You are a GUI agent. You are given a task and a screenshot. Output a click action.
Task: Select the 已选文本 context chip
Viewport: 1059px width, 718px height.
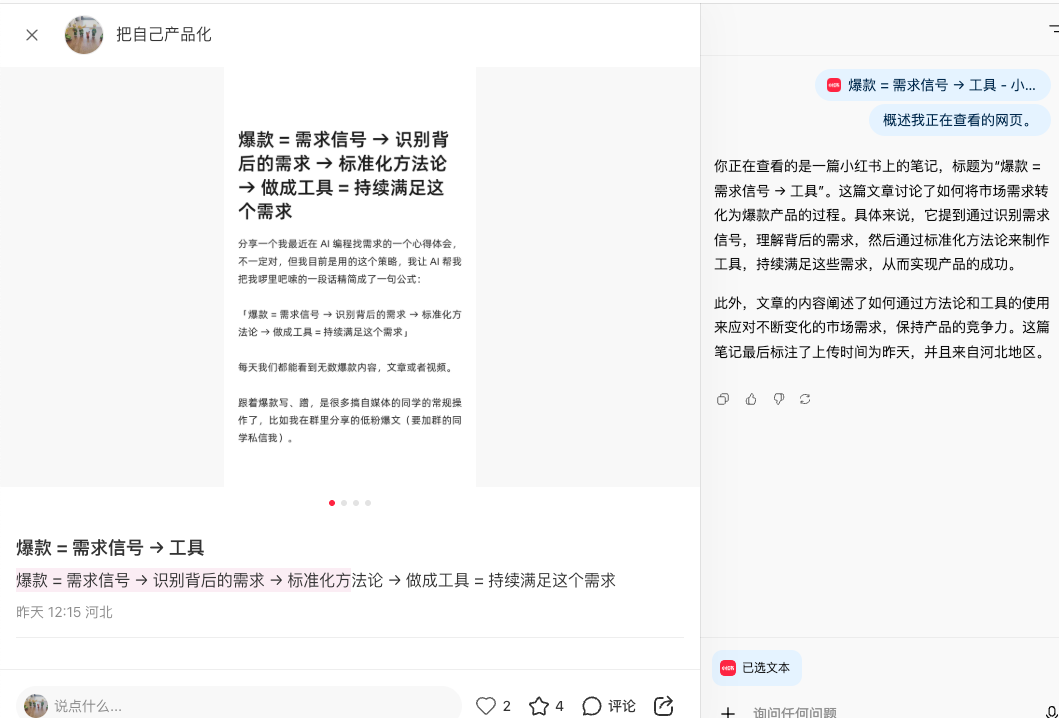[x=757, y=667]
